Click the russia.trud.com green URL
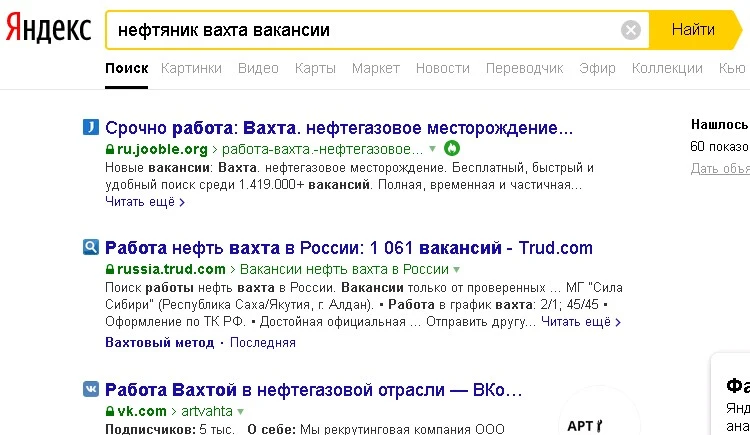750x435 pixels. coord(171,269)
